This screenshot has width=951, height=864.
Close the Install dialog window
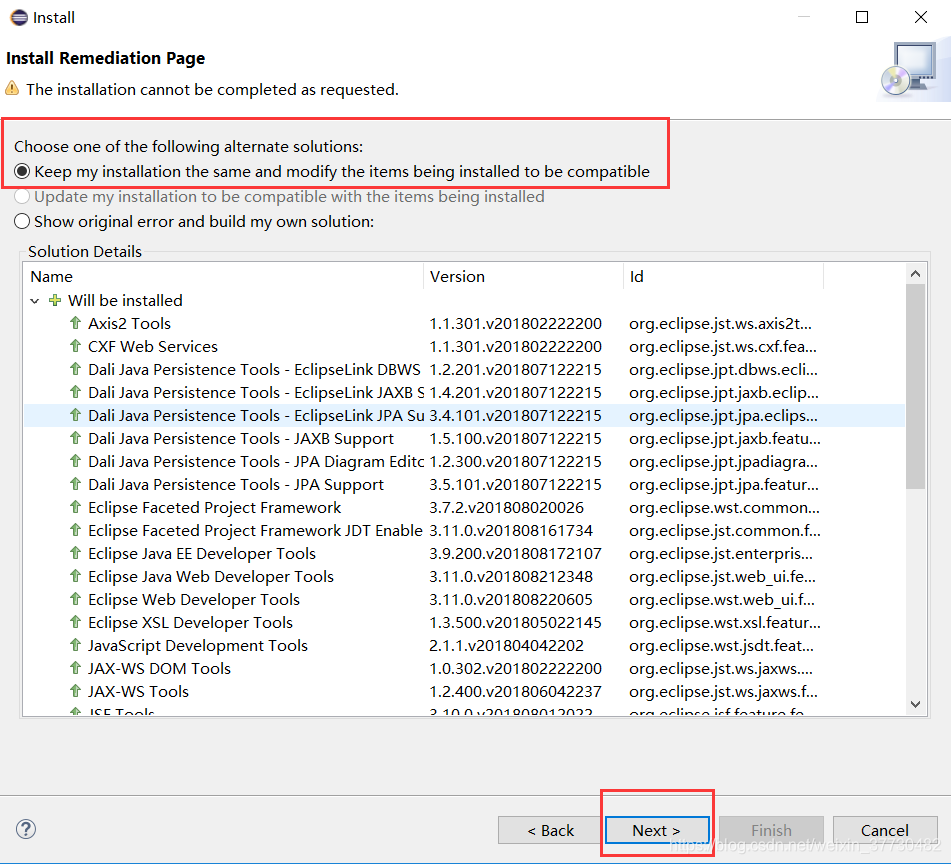921,18
